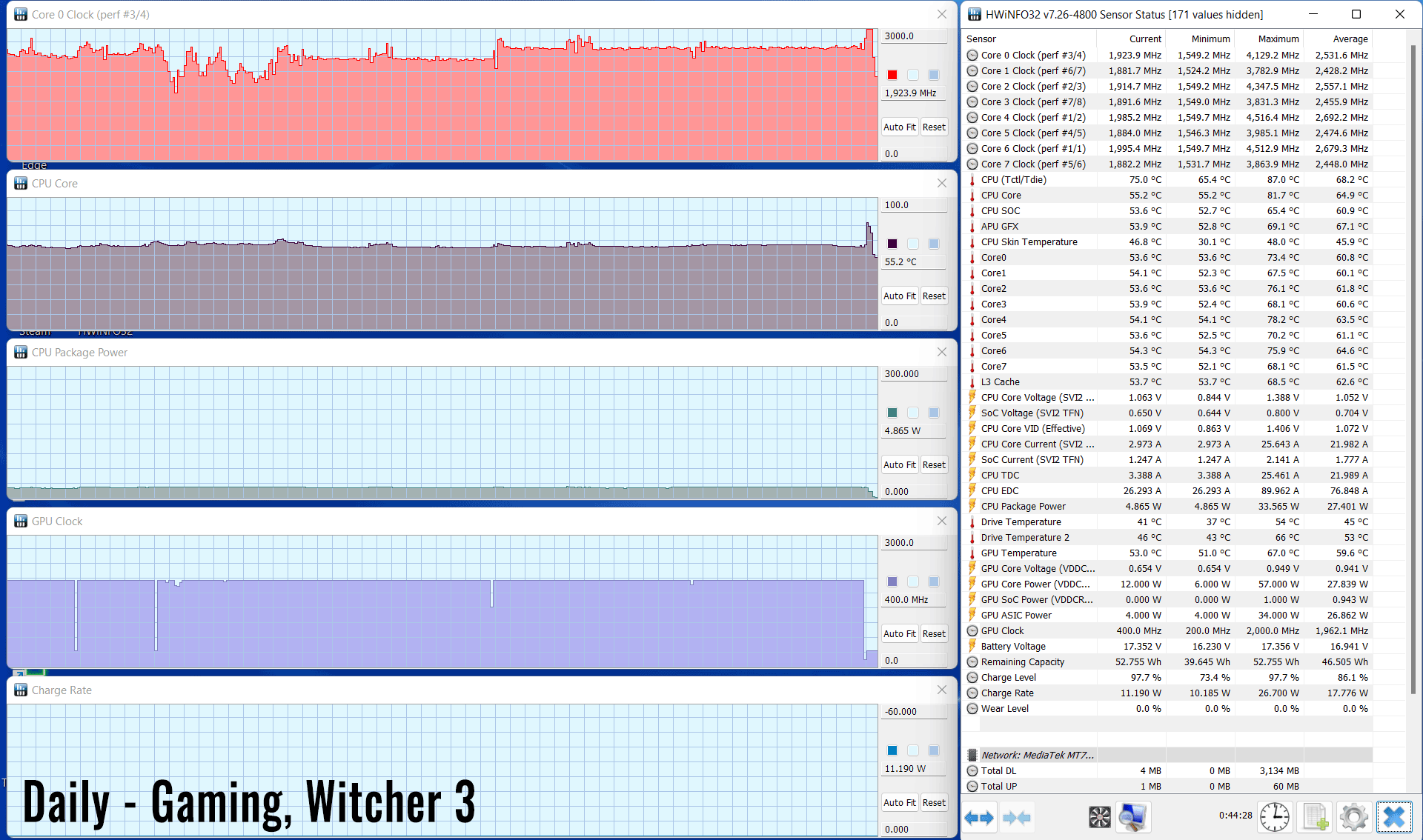Expand the Charge Rate graph panel
Viewport: 1423px width, 840px height.
point(941,689)
